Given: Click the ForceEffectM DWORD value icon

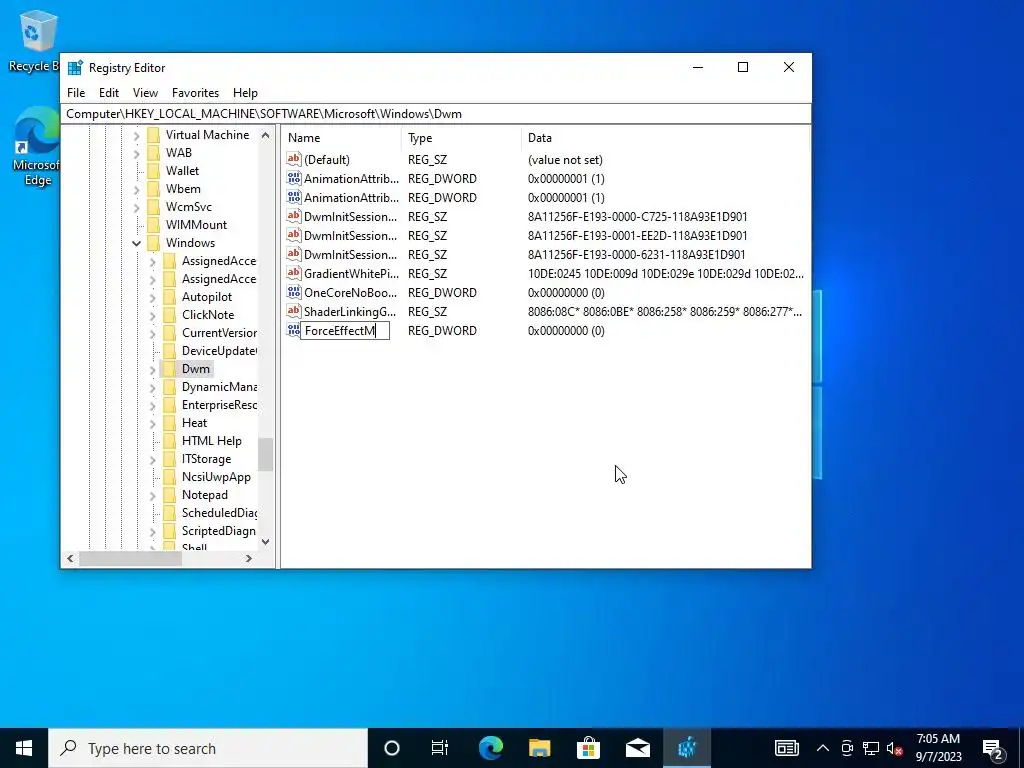Looking at the screenshot, I should pyautogui.click(x=294, y=330).
